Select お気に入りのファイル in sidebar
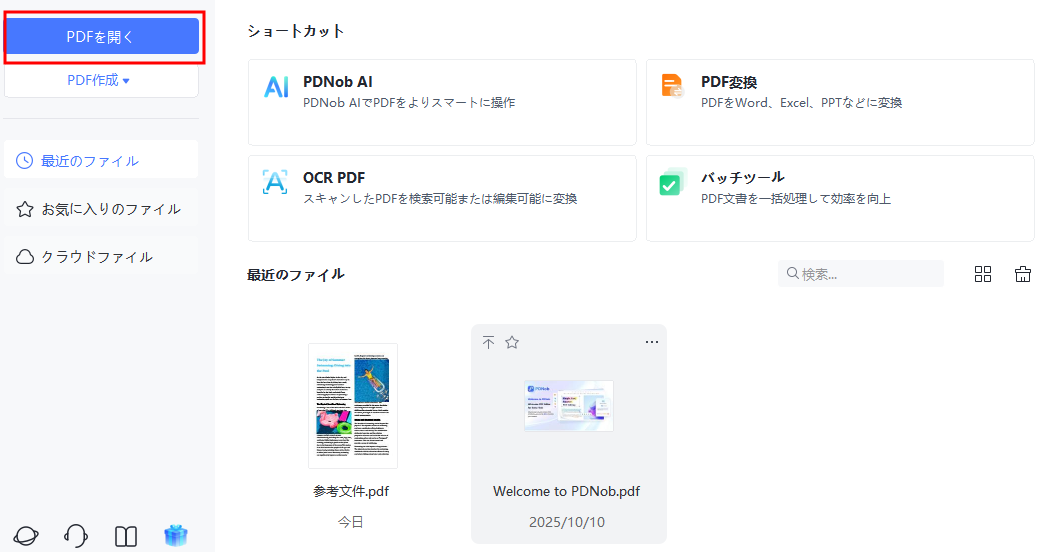This screenshot has height=552, width=1049. click(101, 209)
